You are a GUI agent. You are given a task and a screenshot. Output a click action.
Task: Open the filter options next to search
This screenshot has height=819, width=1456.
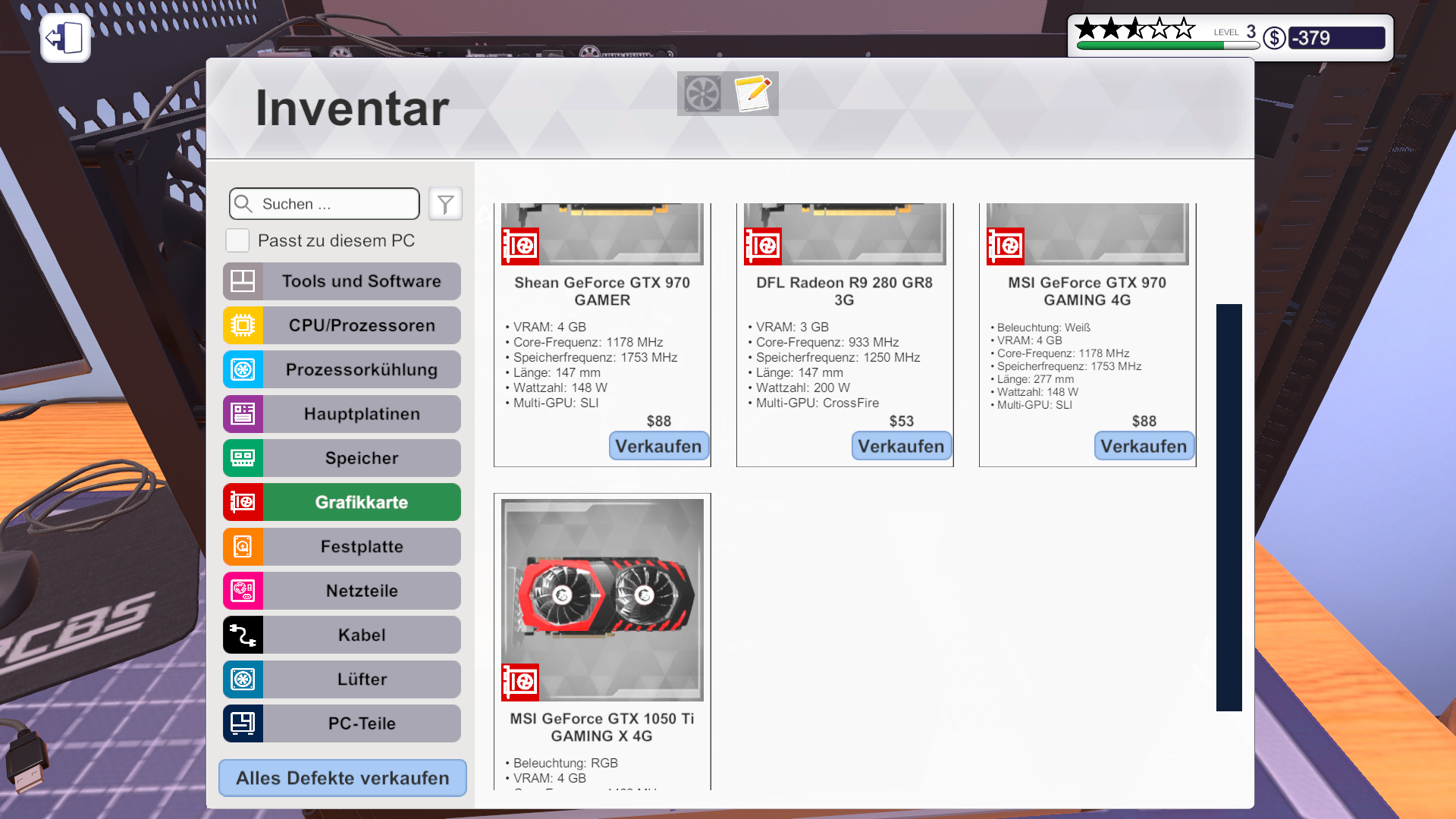click(445, 203)
